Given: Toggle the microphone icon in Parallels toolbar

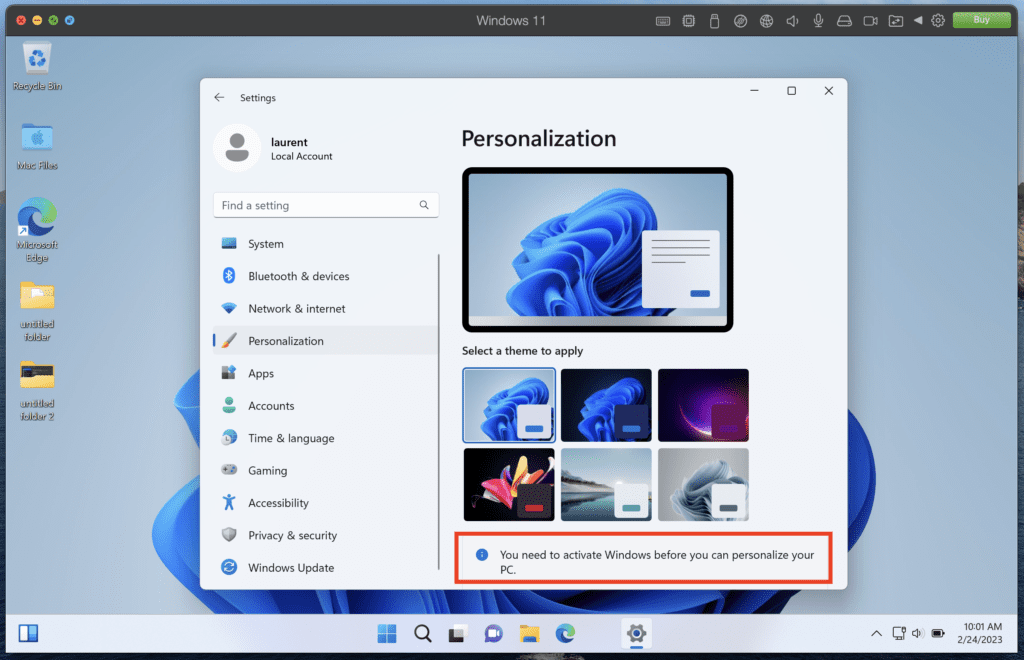Looking at the screenshot, I should (x=818, y=21).
